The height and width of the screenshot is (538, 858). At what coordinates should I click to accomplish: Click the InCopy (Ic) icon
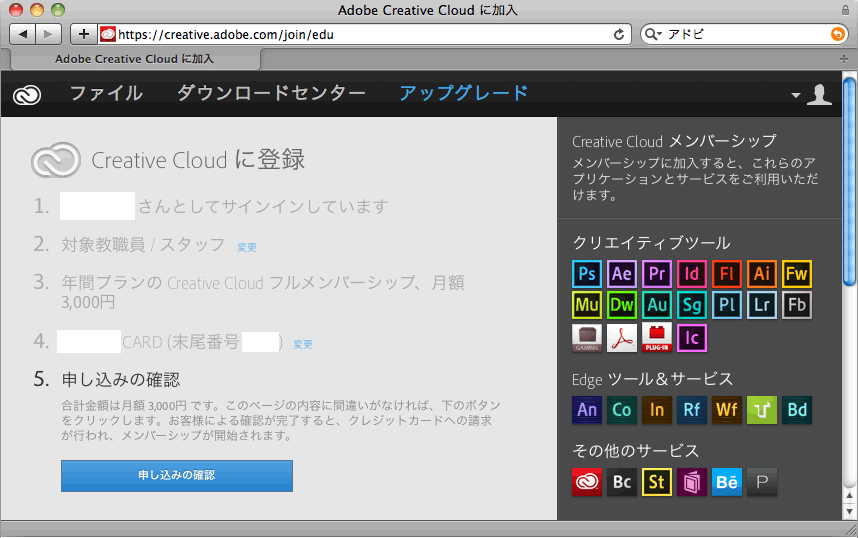click(692, 338)
